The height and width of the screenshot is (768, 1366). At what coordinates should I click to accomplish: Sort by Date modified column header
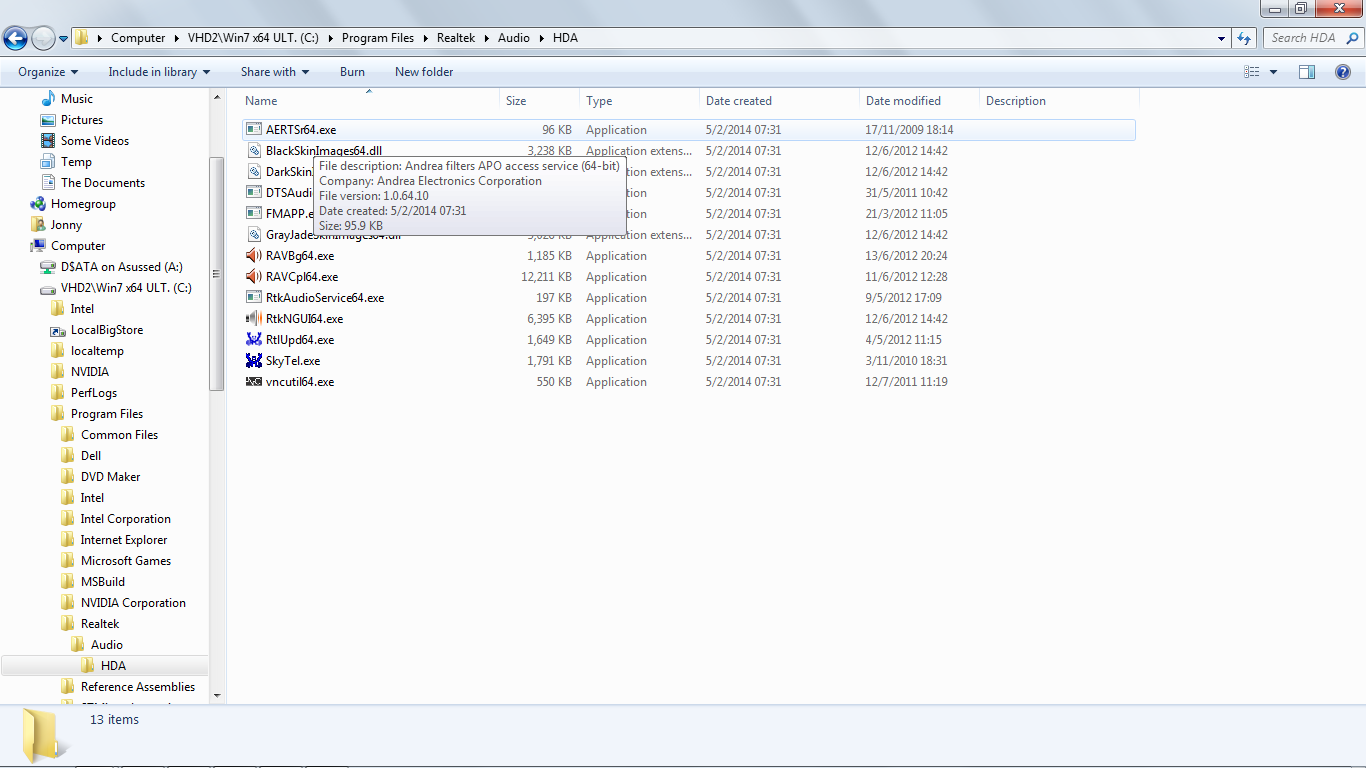[920, 101]
